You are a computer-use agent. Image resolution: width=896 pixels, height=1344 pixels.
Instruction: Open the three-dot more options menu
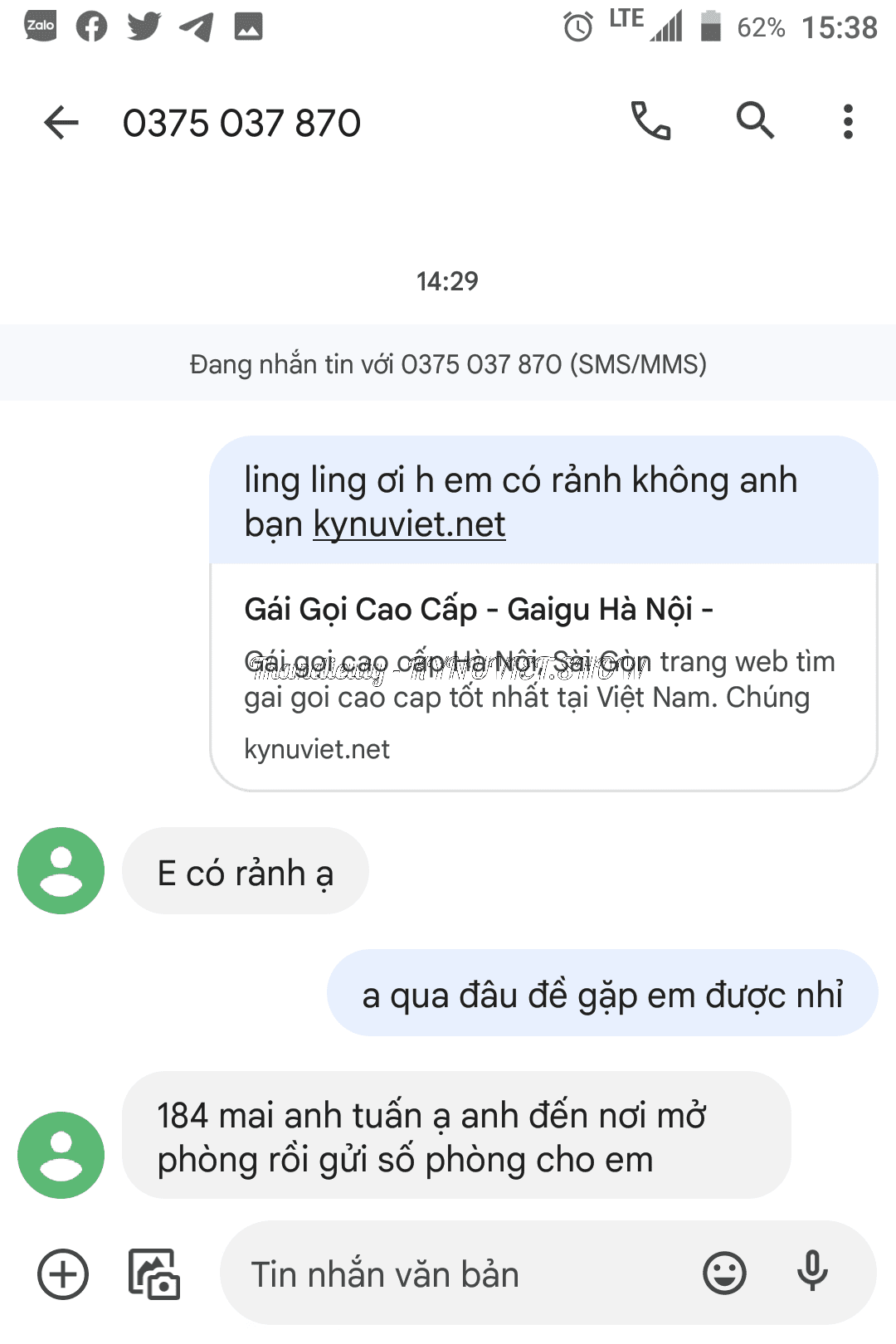click(847, 122)
